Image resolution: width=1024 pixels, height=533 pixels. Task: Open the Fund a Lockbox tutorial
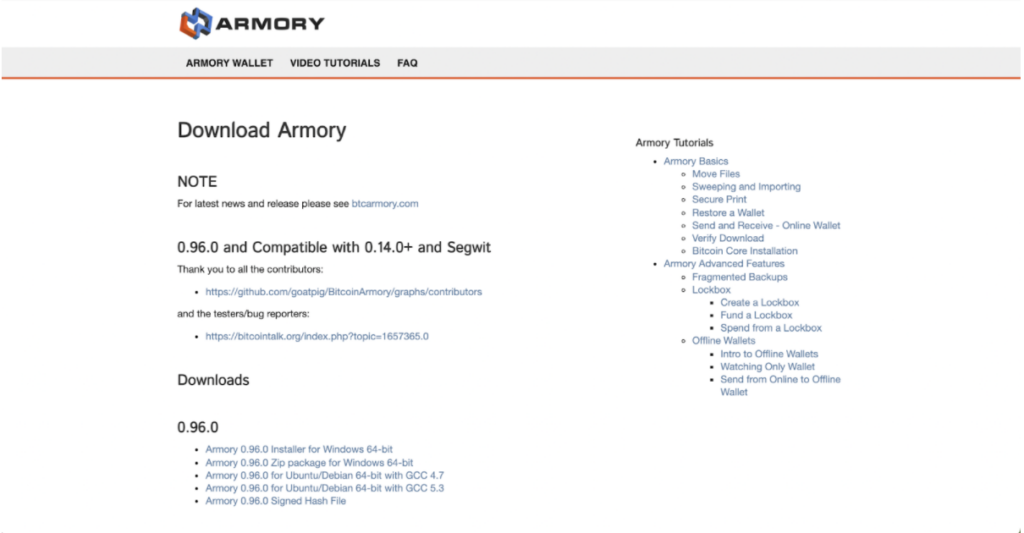click(756, 315)
